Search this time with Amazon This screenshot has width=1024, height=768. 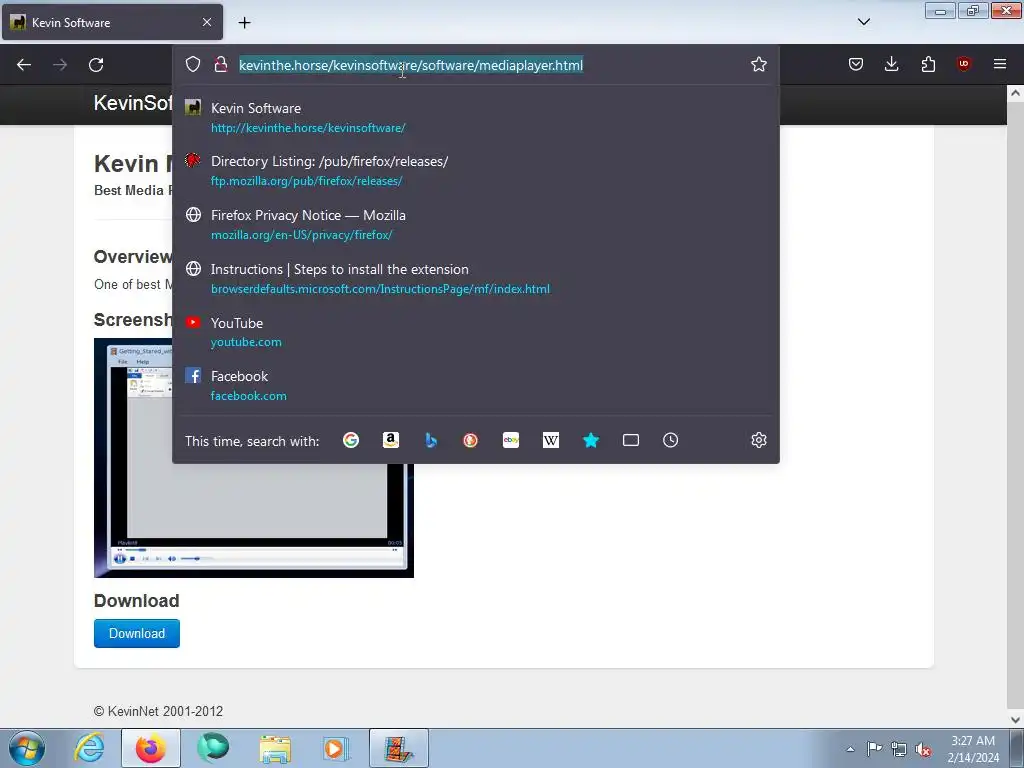click(391, 440)
